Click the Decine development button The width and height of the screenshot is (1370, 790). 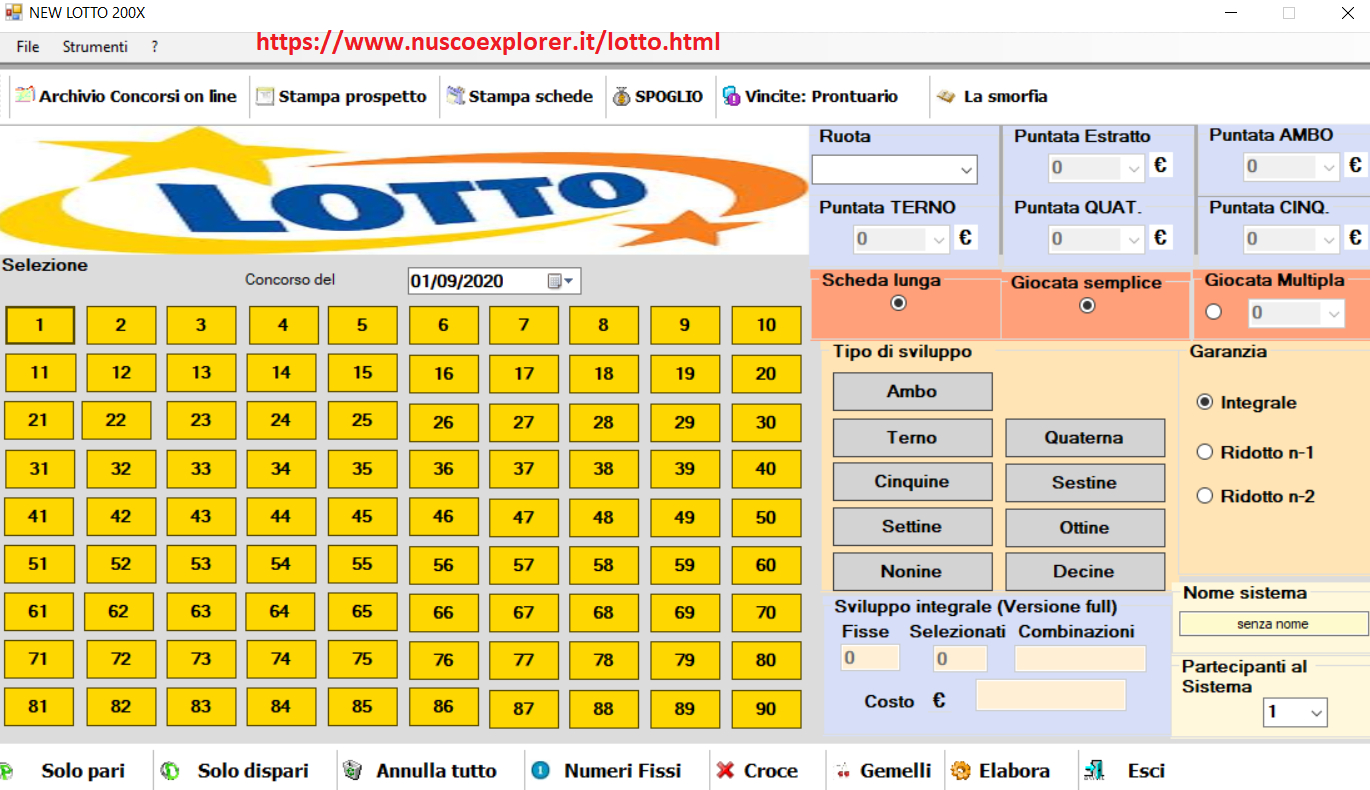click(x=1085, y=571)
